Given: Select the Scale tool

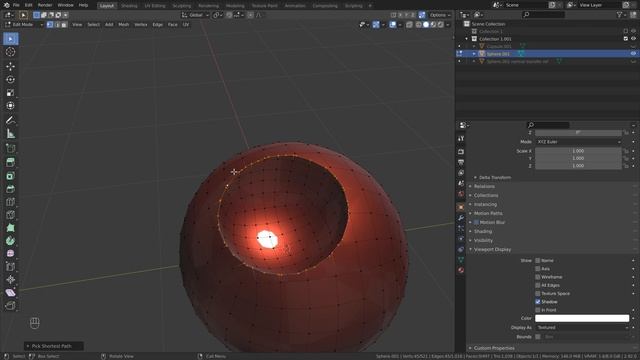Looking at the screenshot, I should (11, 93).
